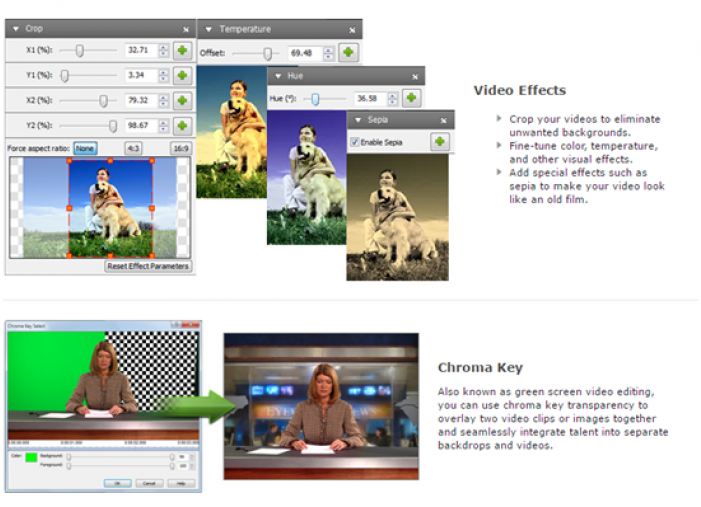
Task: Collapse the Sepia panel with its triangle
Action: (358, 120)
